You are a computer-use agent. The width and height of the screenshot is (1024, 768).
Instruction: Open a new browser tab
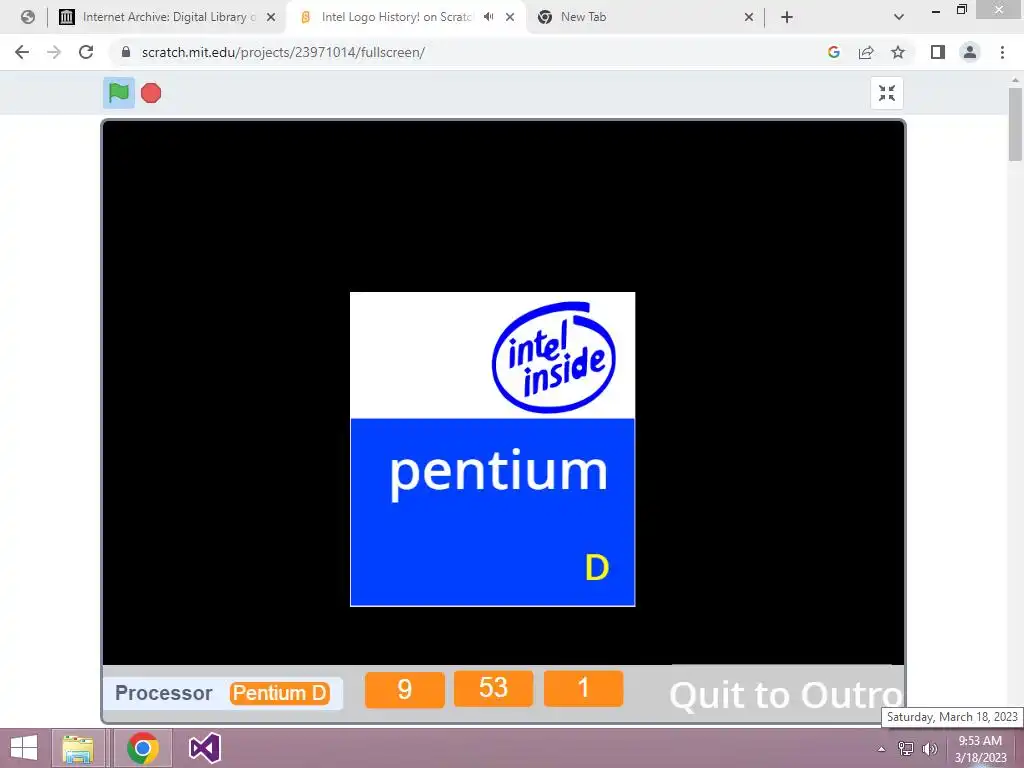pyautogui.click(x=787, y=17)
